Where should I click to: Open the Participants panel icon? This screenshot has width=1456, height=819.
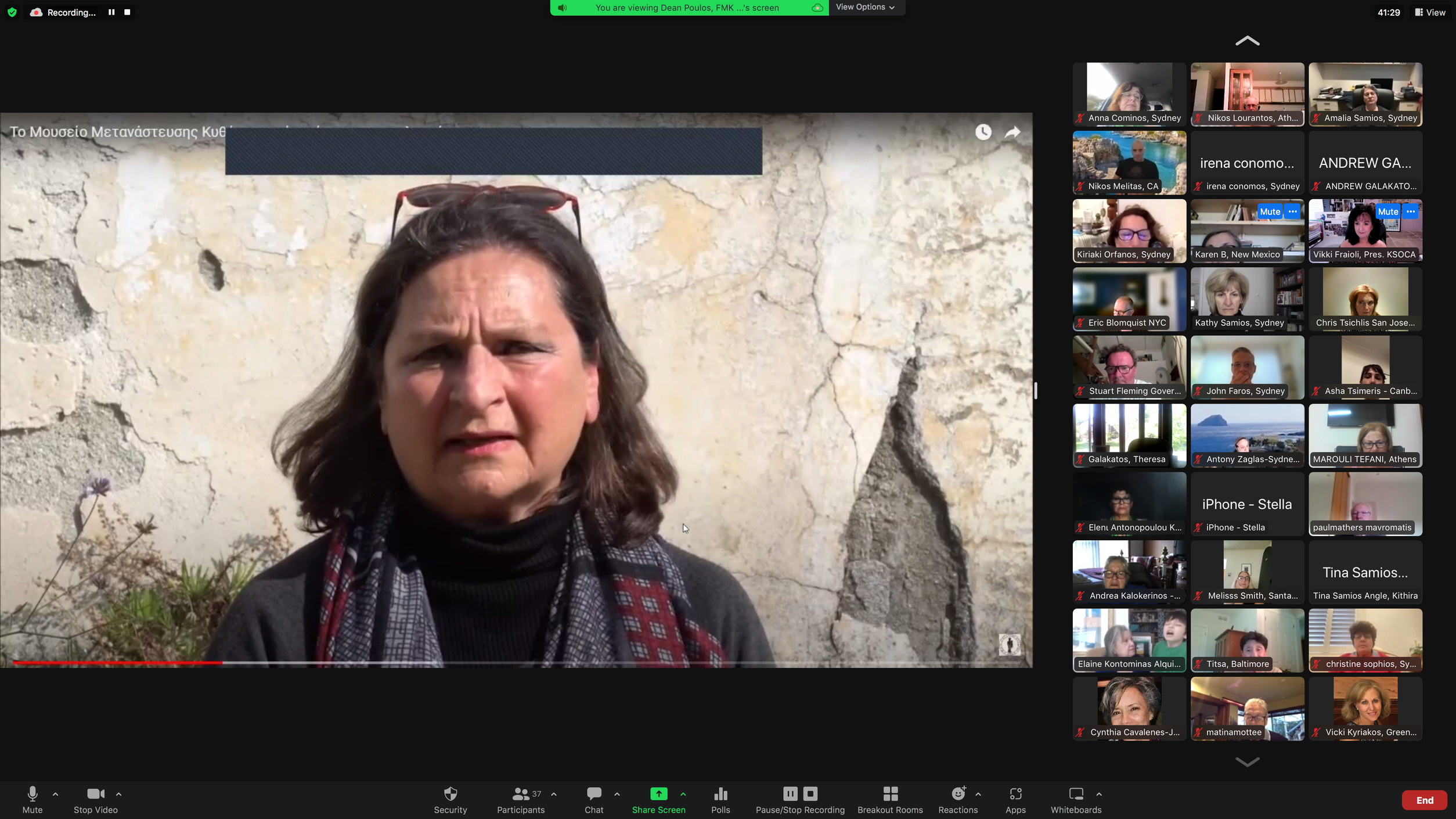point(520,794)
